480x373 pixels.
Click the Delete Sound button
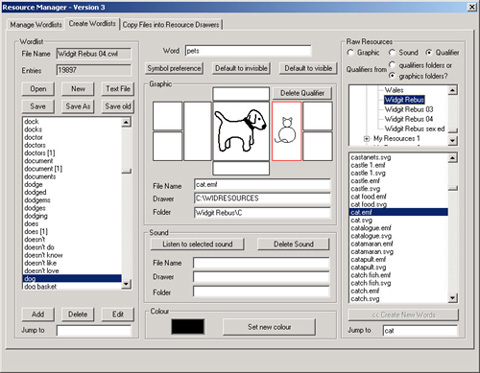pyautogui.click(x=293, y=244)
